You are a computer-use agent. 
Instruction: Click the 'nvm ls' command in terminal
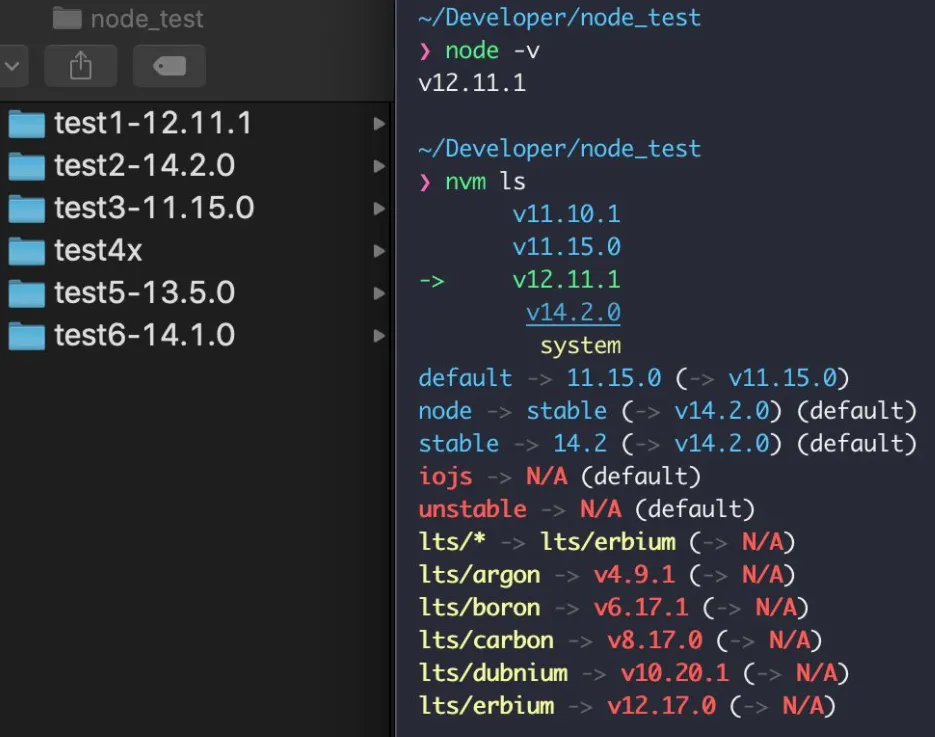485,181
